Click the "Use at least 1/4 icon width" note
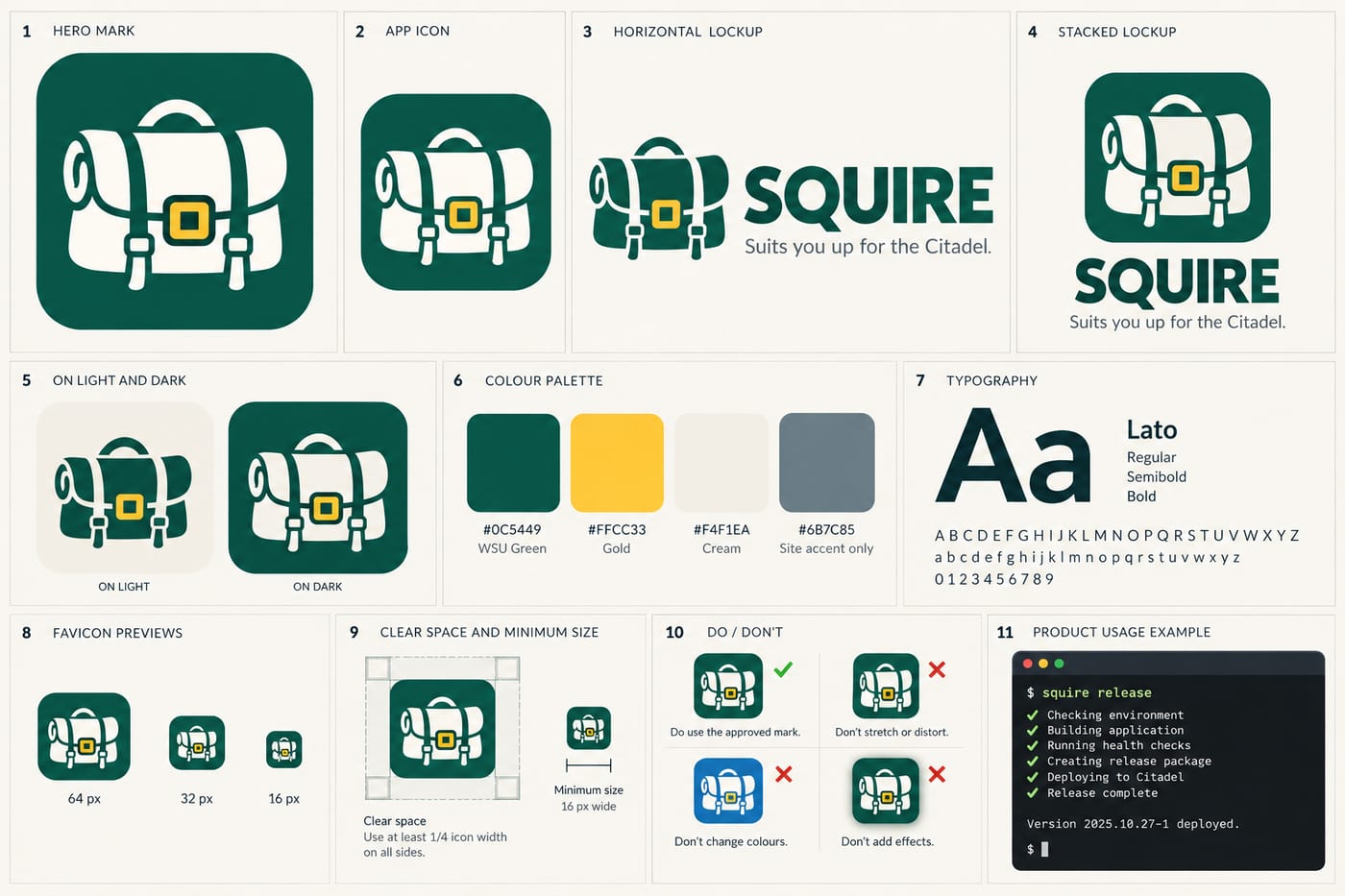This screenshot has height=896, width=1345. 435,836
